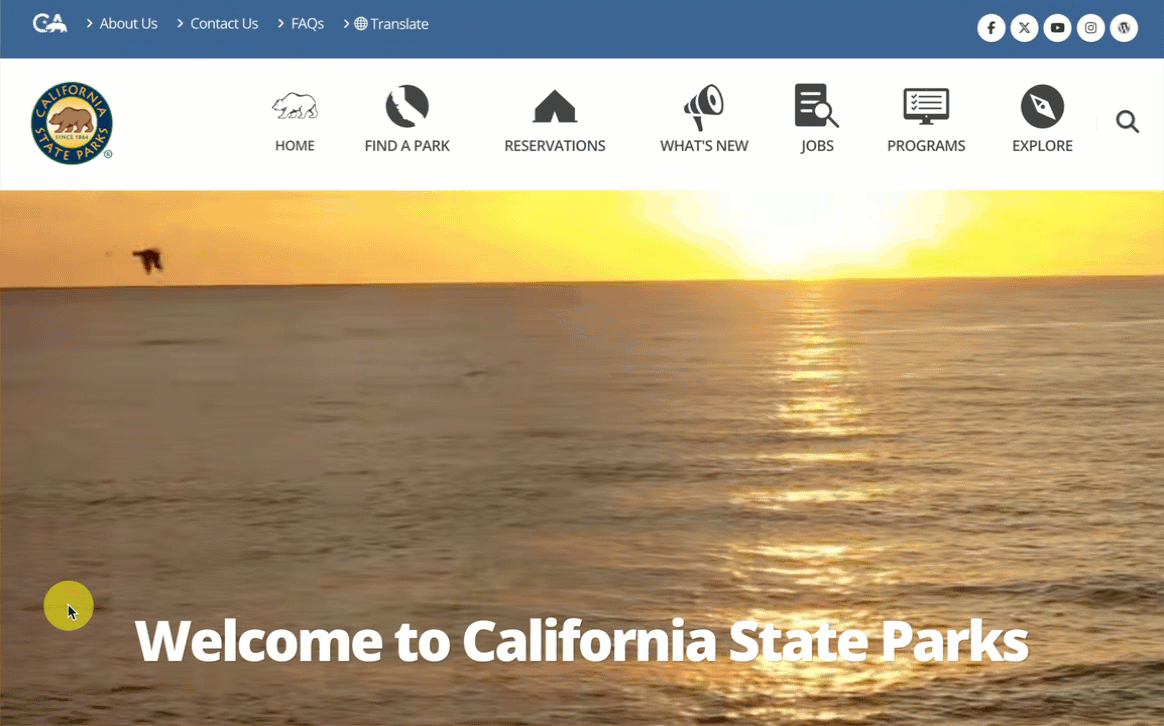Open the Jobs menu item
Image resolution: width=1164 pixels, height=726 pixels.
pos(817,122)
